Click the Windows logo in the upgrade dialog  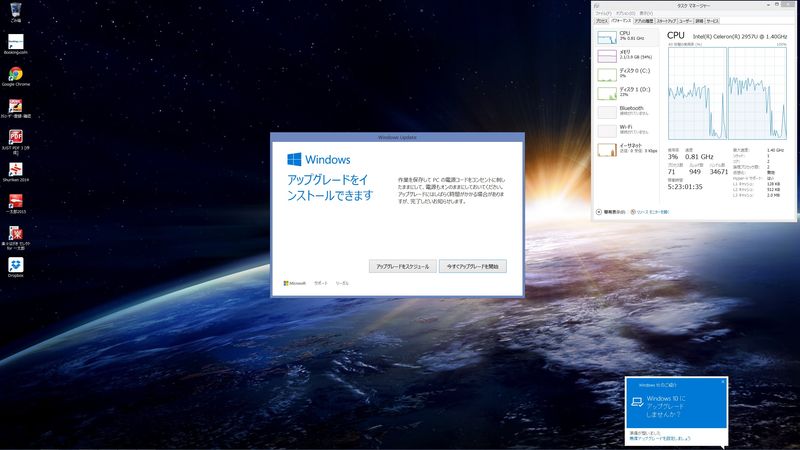[294, 159]
